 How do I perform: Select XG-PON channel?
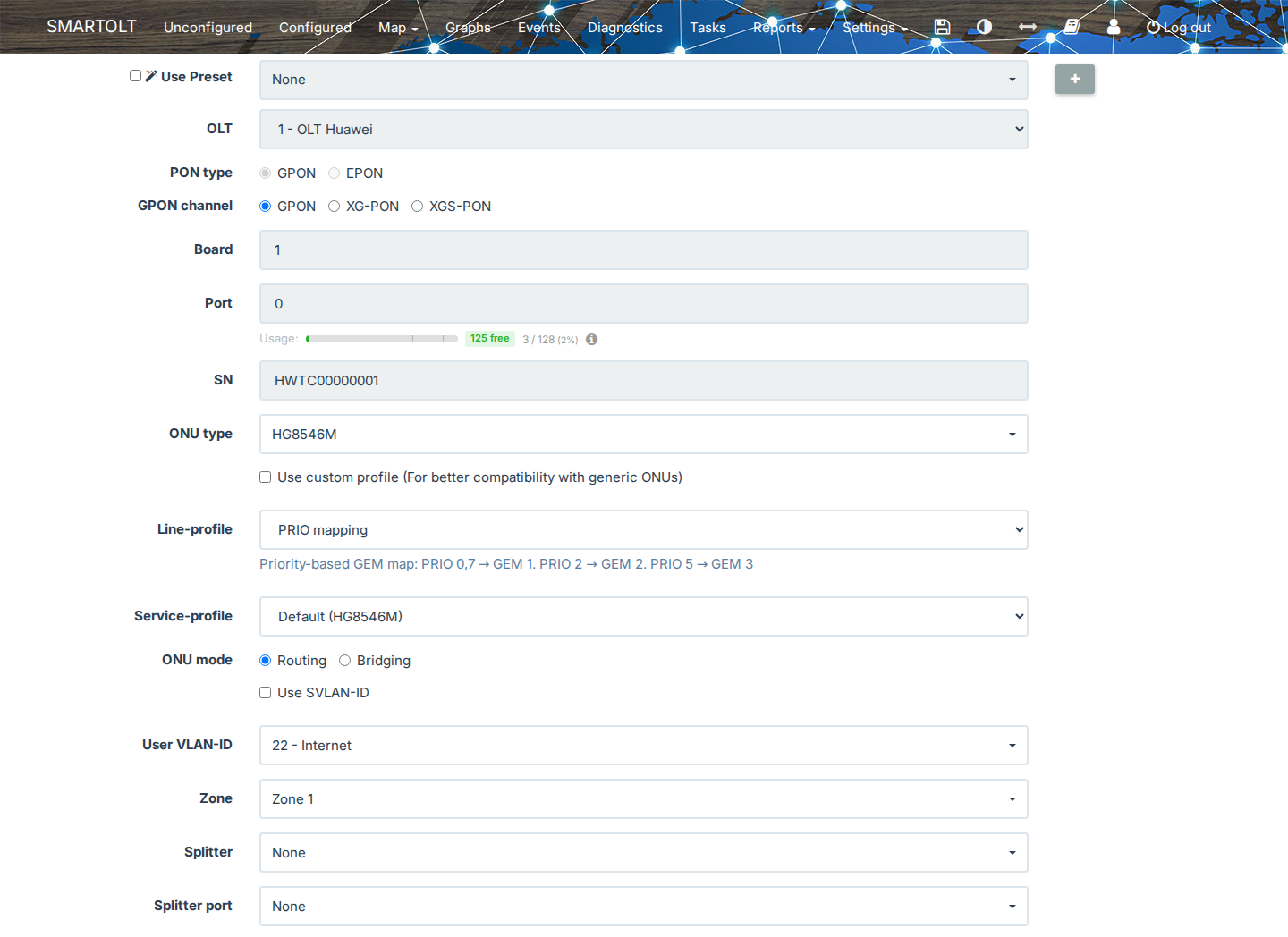(x=334, y=206)
